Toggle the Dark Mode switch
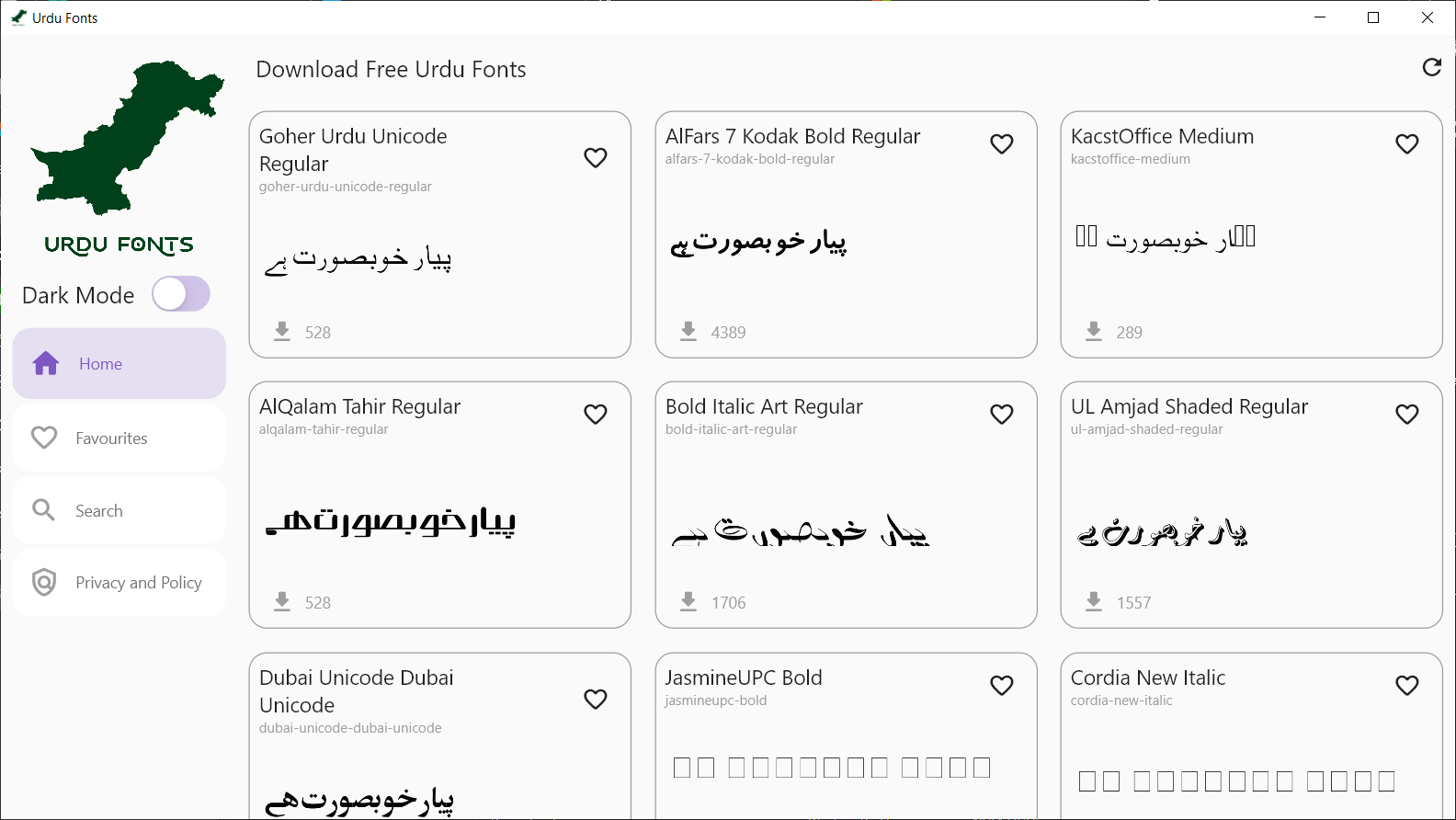The image size is (1456, 820). [x=181, y=294]
